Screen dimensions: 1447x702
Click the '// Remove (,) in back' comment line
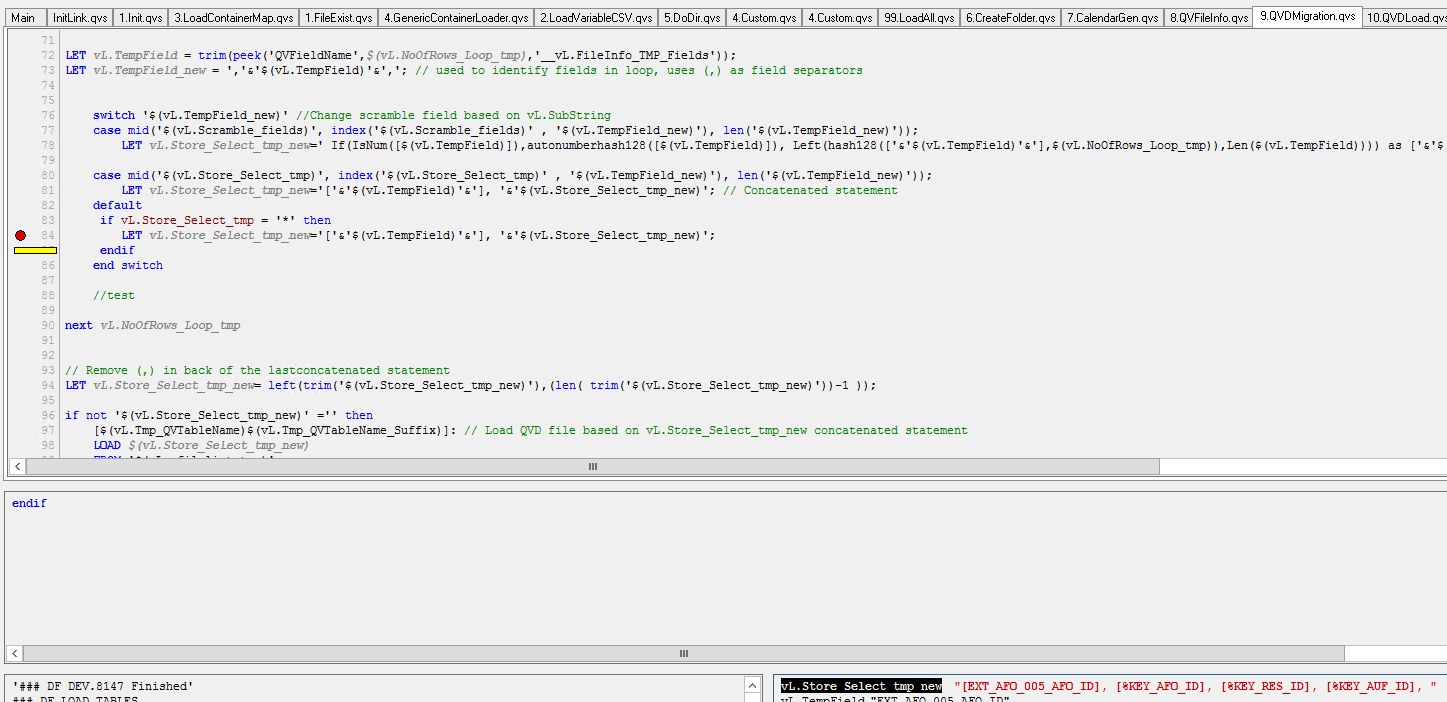pos(257,370)
